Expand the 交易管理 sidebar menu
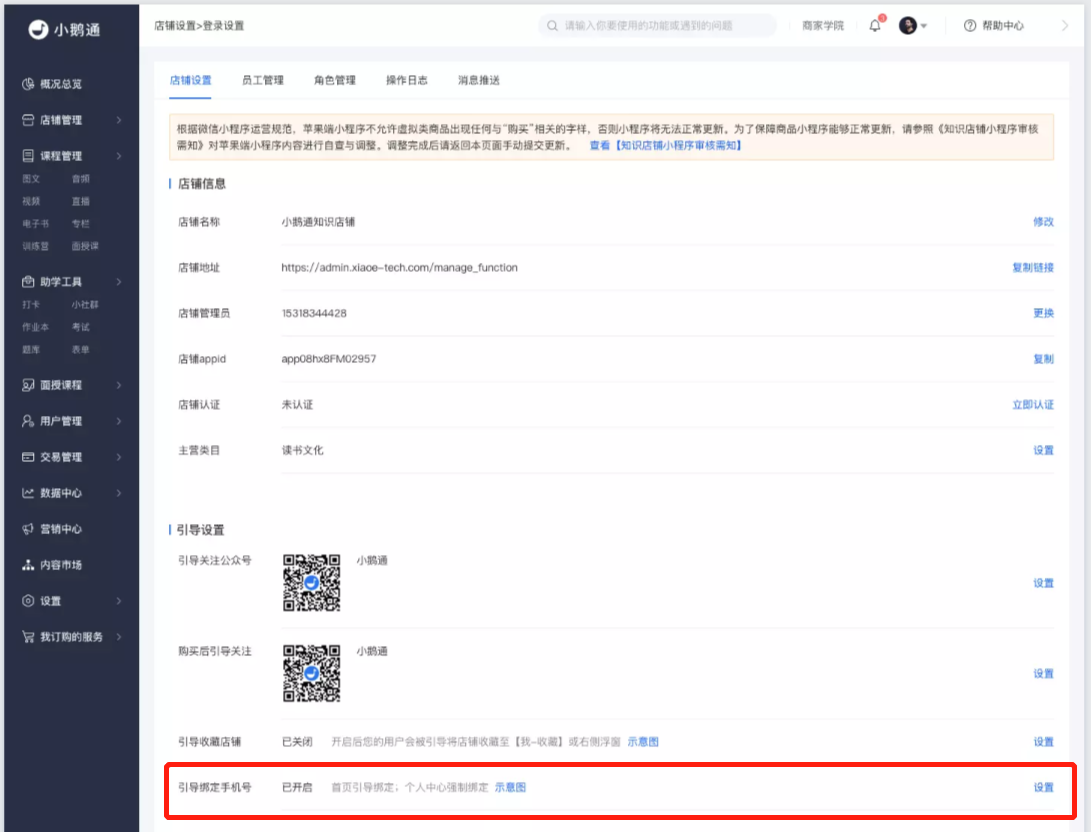 coord(72,457)
